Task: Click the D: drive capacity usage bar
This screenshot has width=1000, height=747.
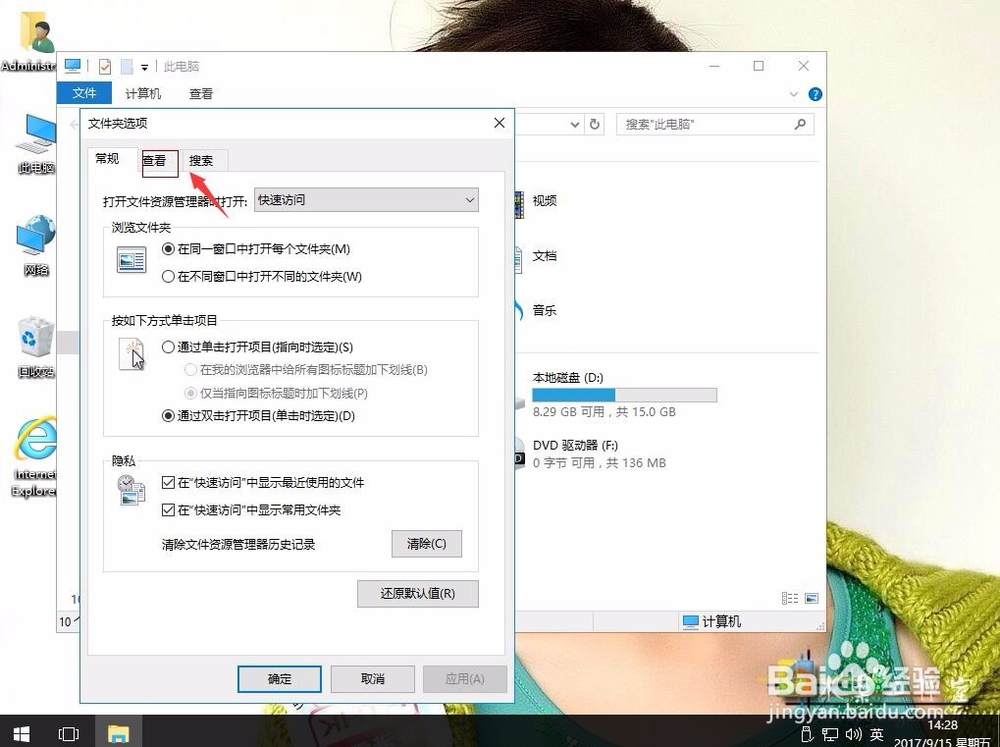Action: tap(624, 396)
